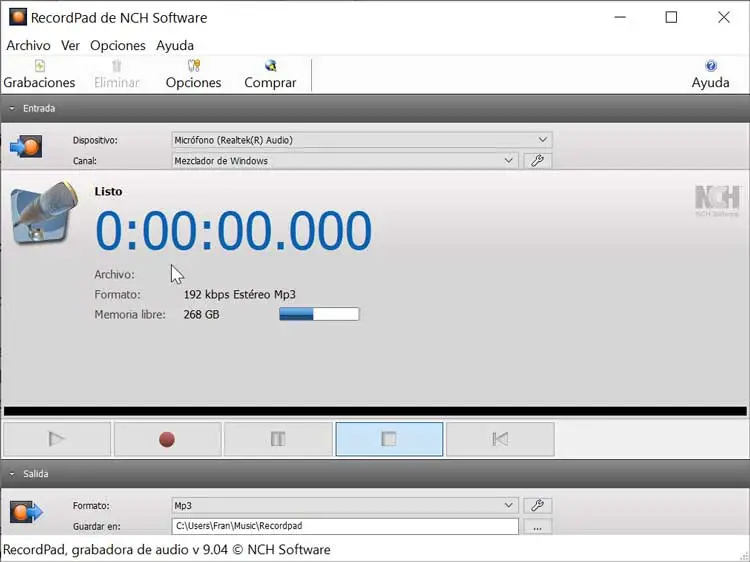Minimize the RecordPad window
This screenshot has height=562, width=750.
pos(620,17)
